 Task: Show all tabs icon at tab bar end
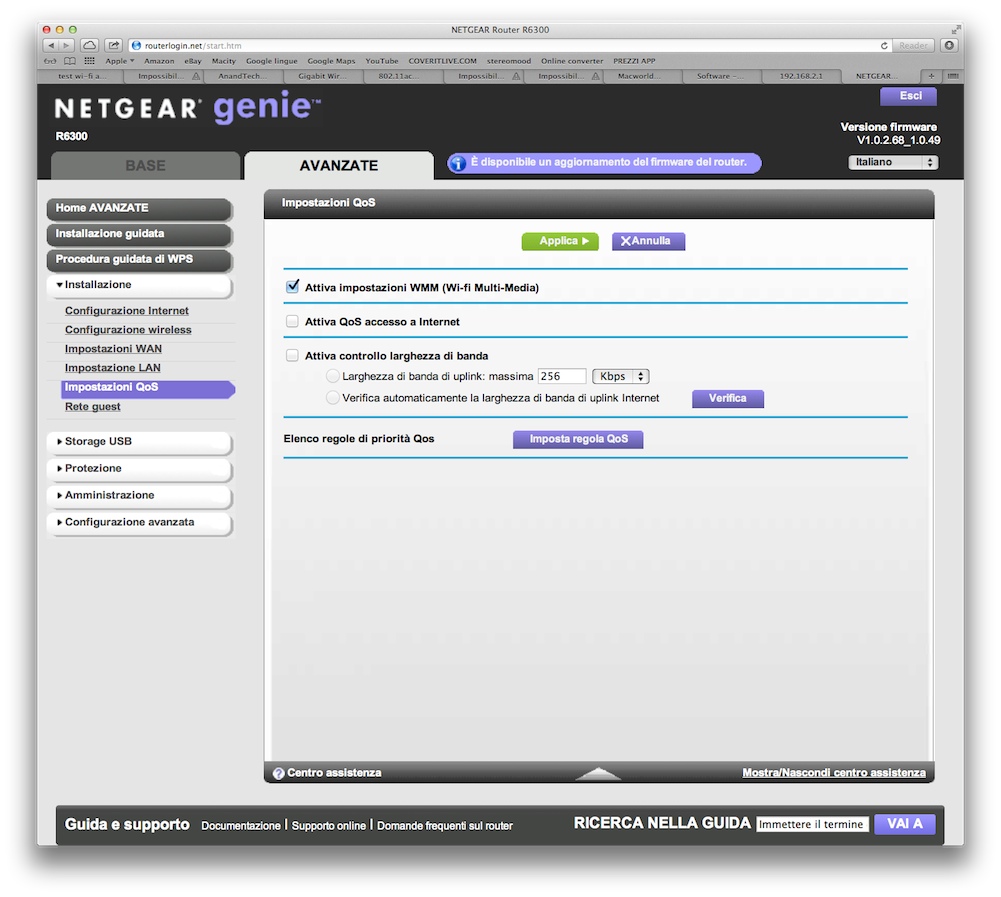(x=952, y=76)
